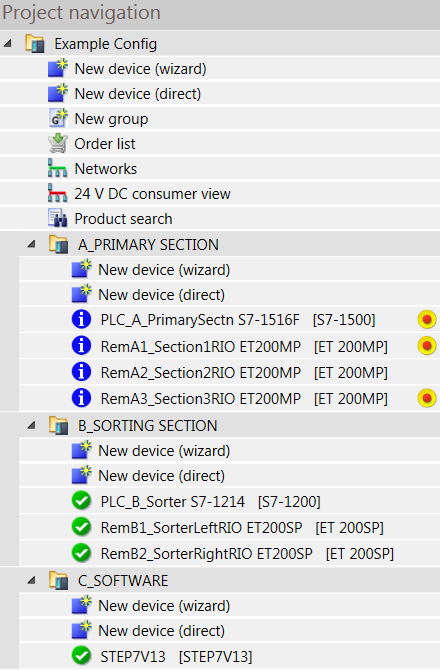This screenshot has width=440, height=670.
Task: Select PLC_B_Sorter S7-1214 device
Action: click(x=210, y=502)
